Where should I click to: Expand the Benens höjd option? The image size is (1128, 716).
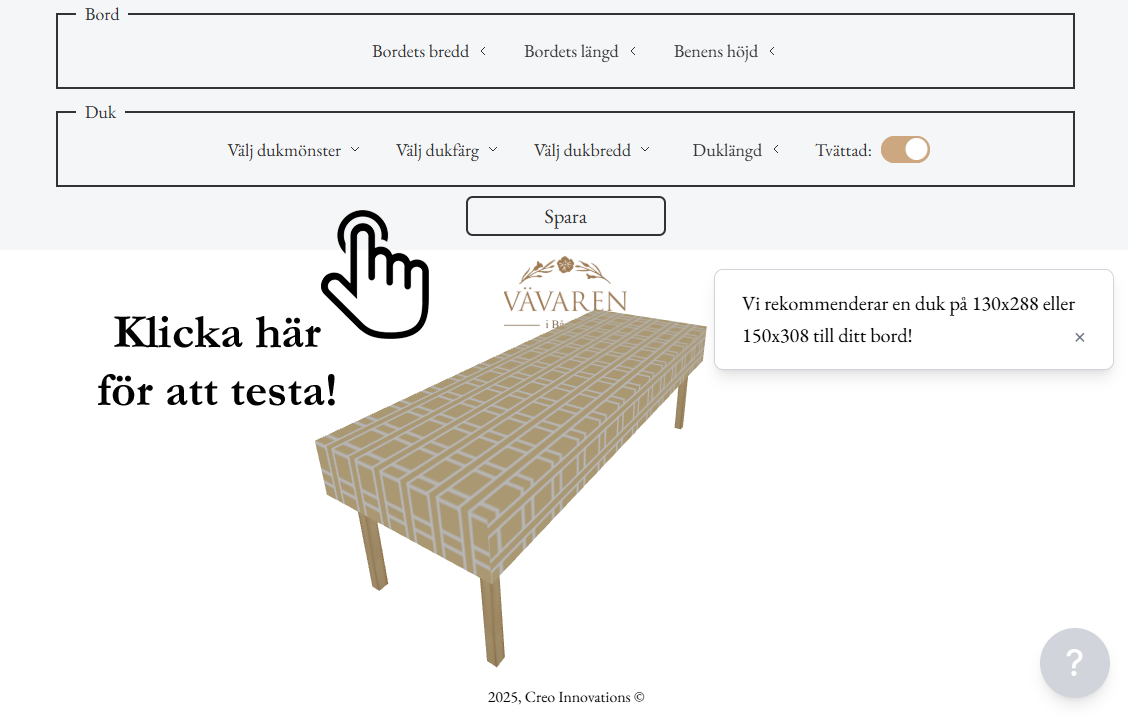click(x=724, y=52)
